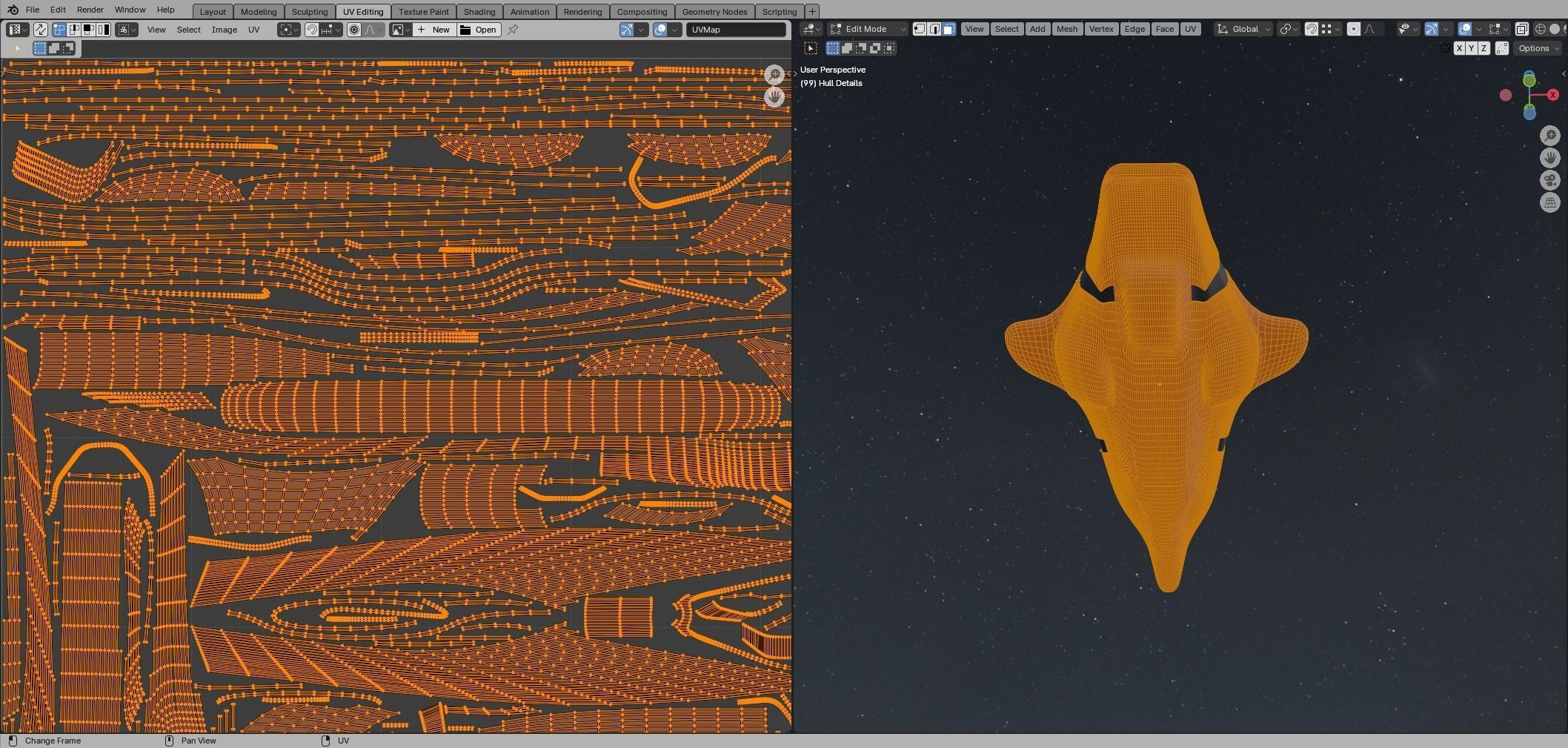Screen dimensions: 1568x748
Task: Open the Edit Mode dropdown in 3D viewport
Action: coord(868,29)
